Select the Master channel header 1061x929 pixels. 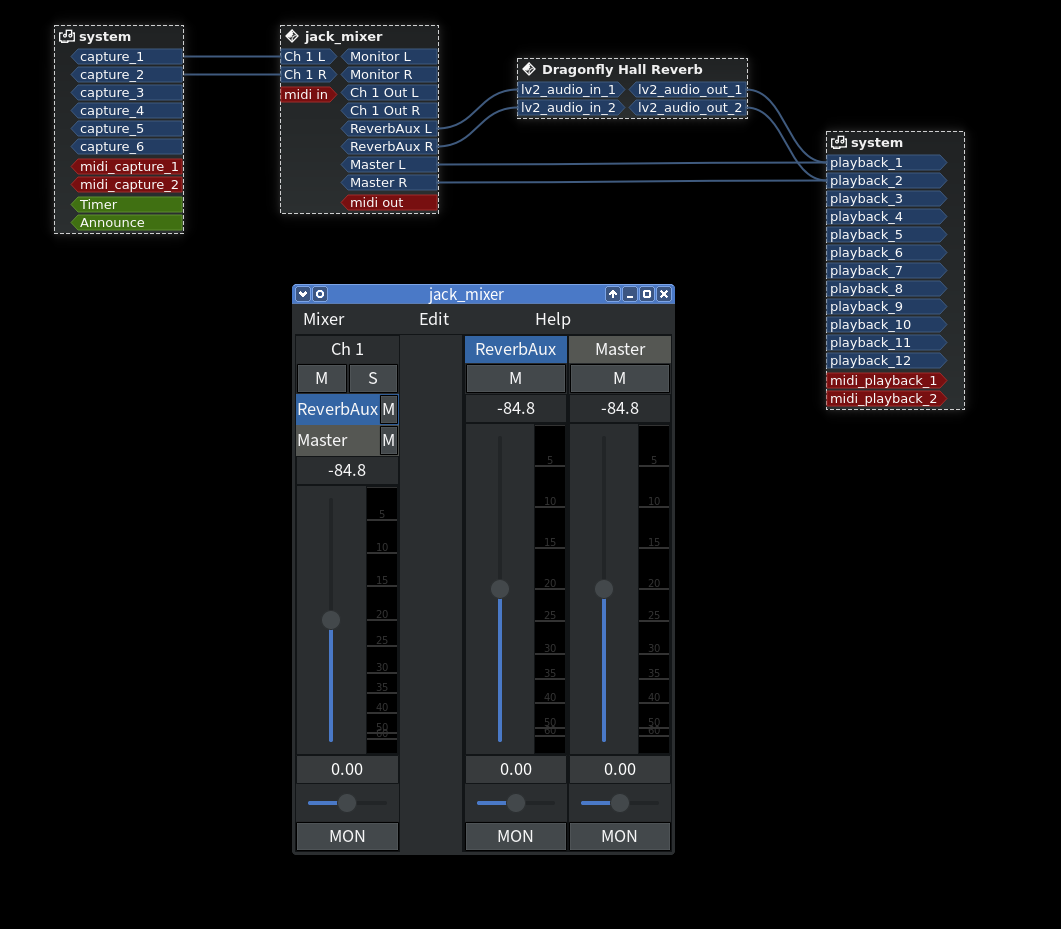(619, 349)
